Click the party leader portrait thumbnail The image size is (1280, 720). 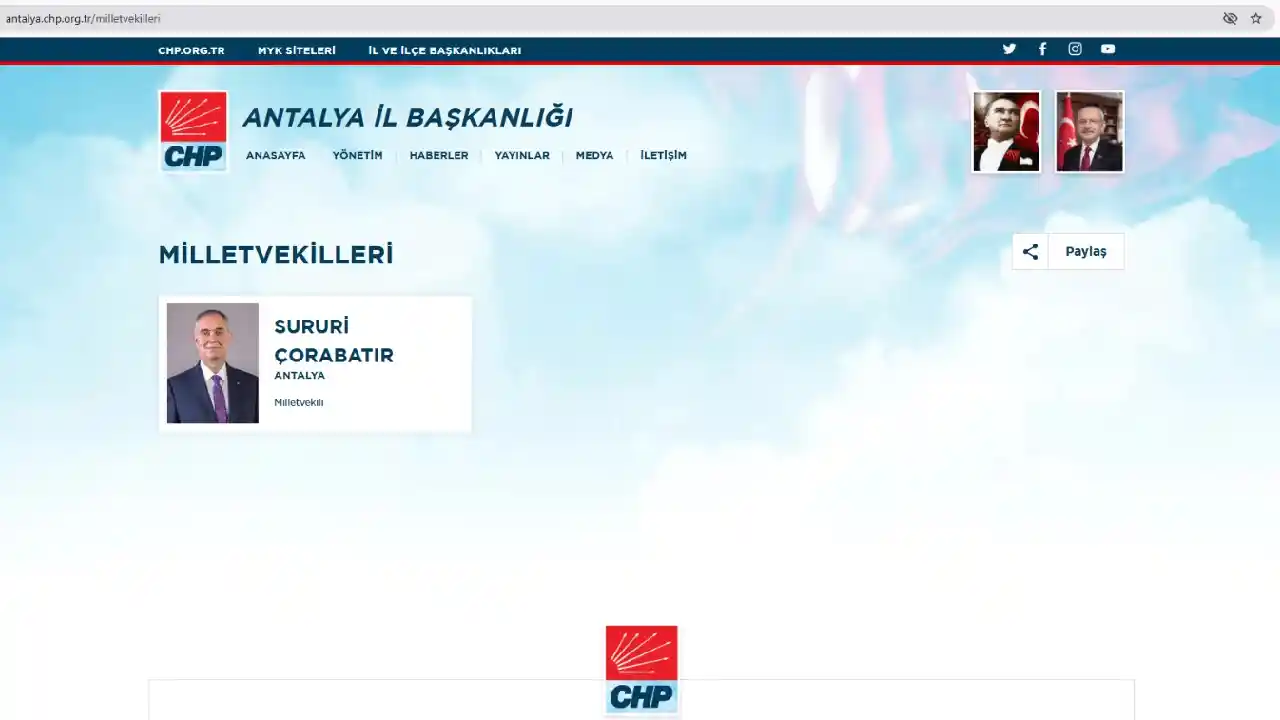pyautogui.click(x=1090, y=132)
